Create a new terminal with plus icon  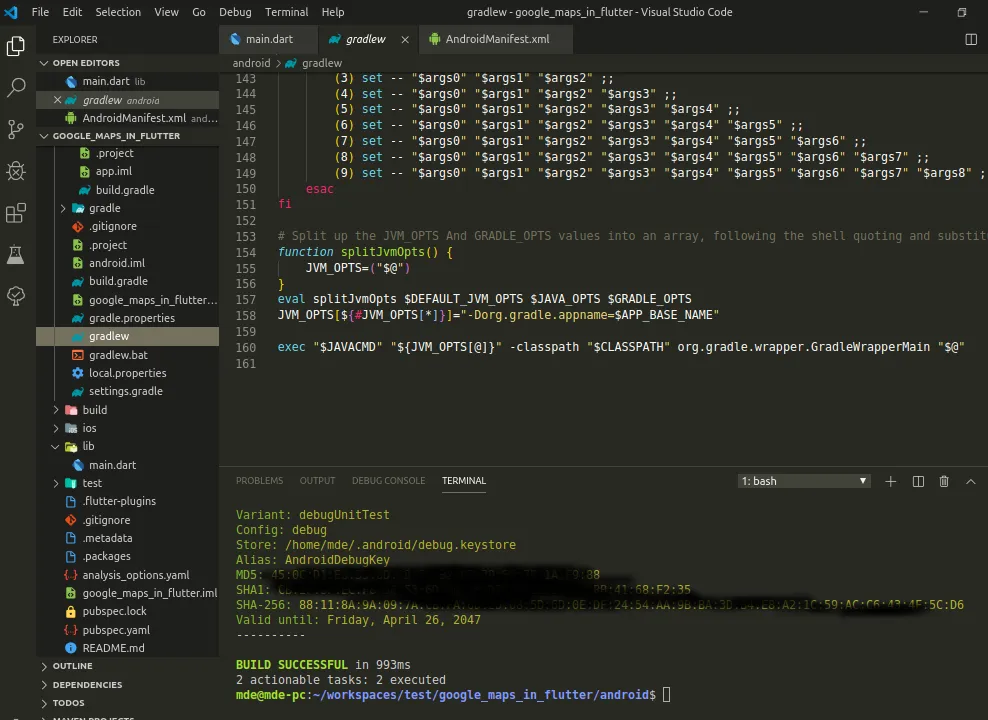click(891, 481)
